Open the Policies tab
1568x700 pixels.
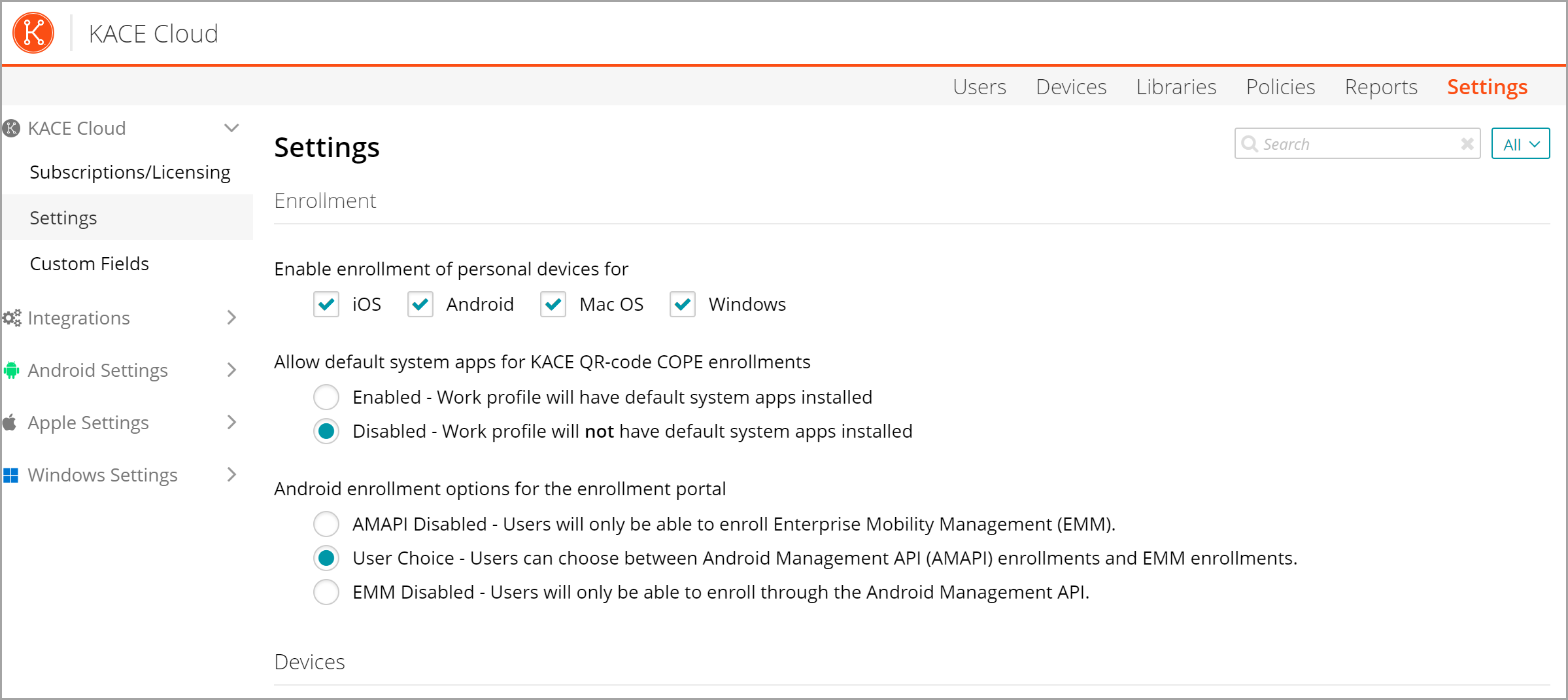click(1280, 87)
